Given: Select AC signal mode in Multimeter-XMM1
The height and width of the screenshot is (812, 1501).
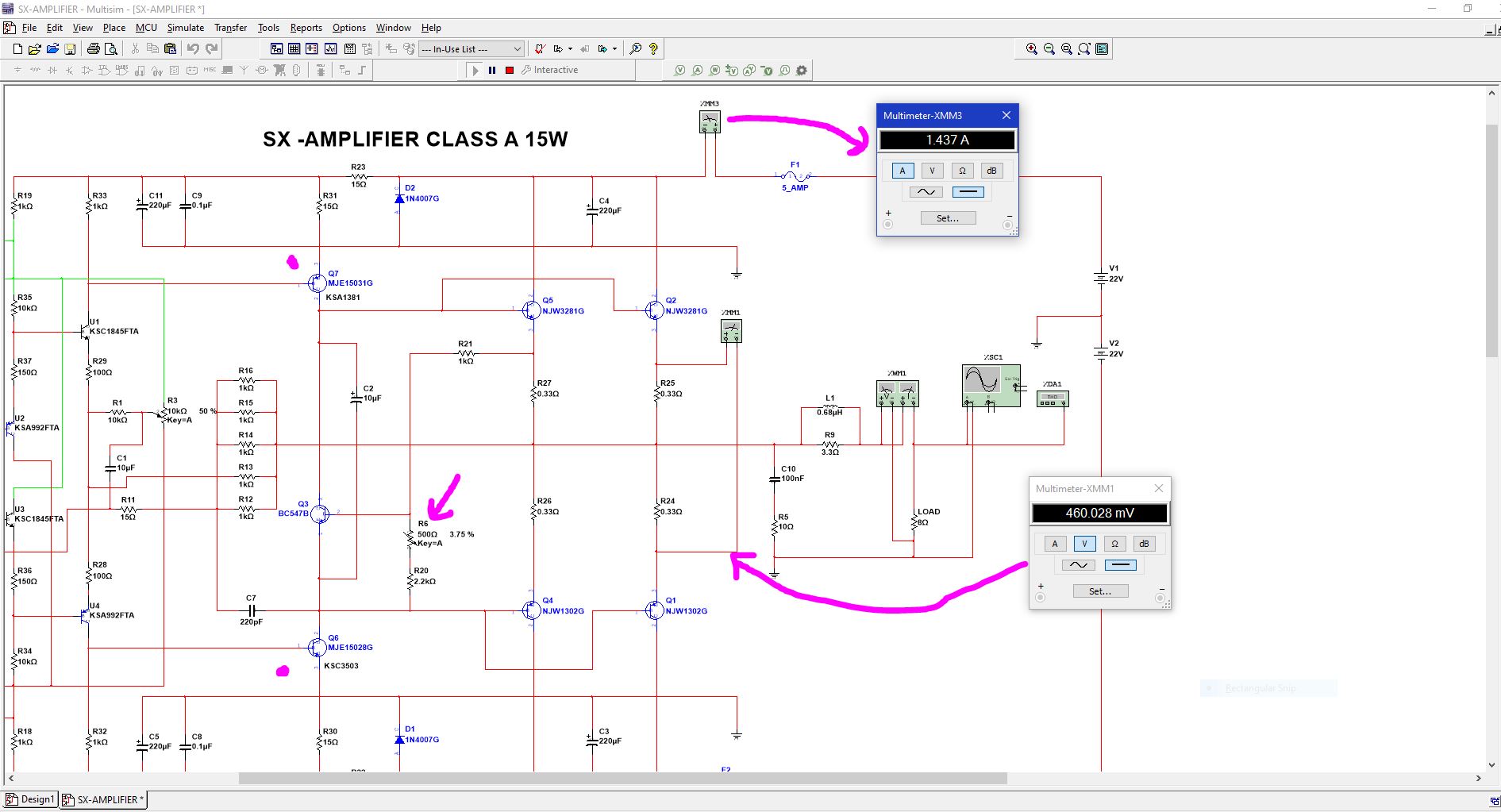Looking at the screenshot, I should click(x=1078, y=565).
